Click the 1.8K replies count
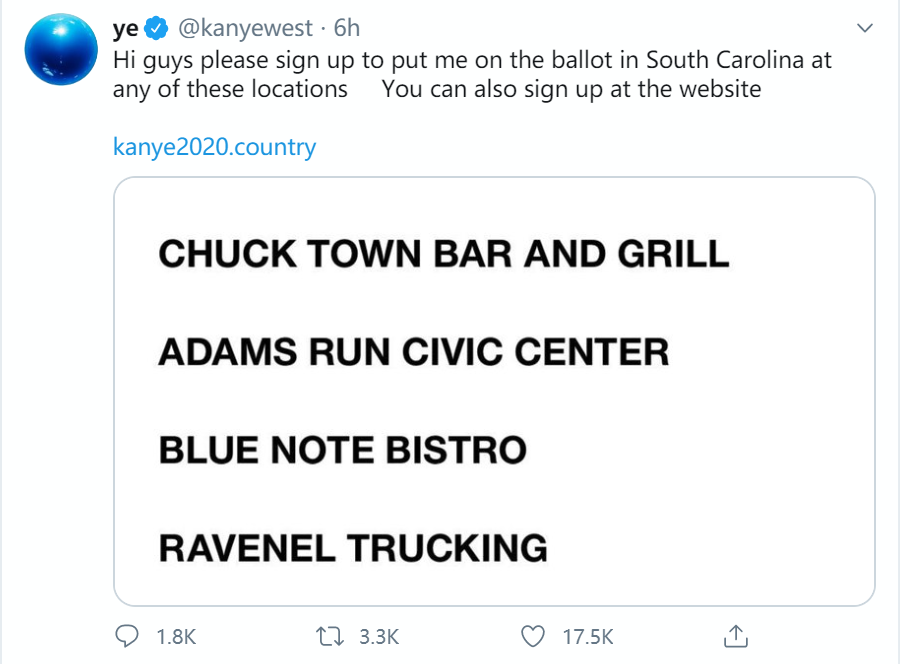This screenshot has height=664, width=900. point(177,636)
